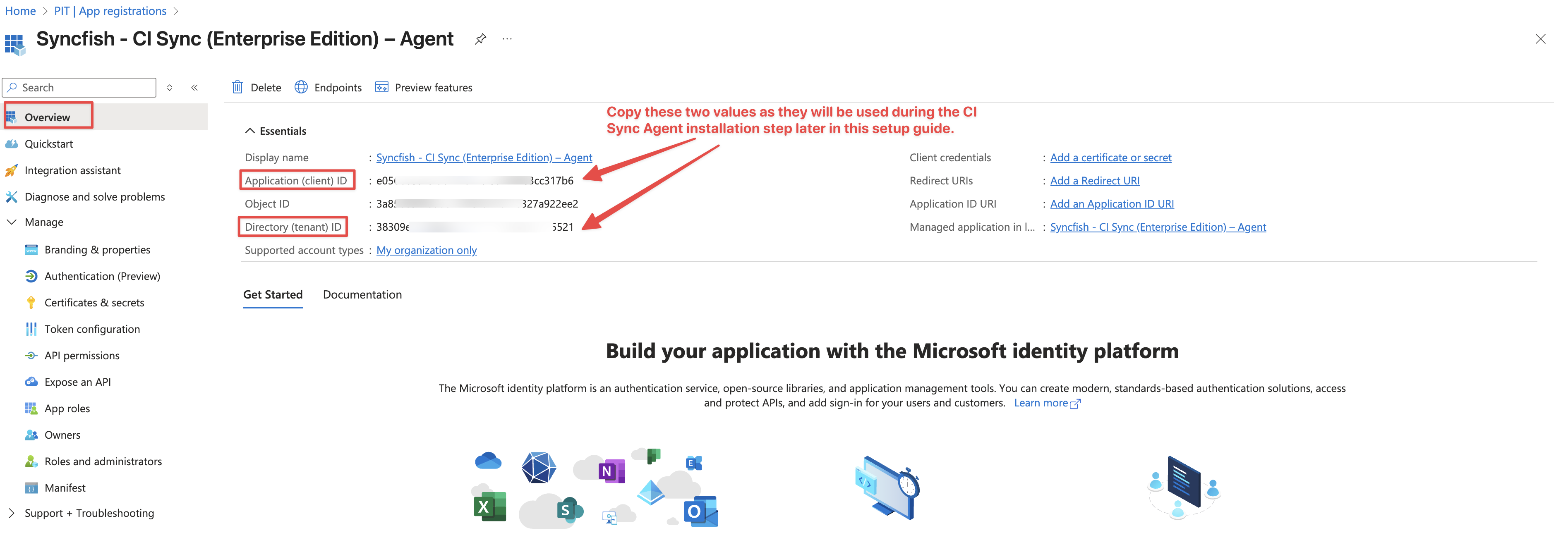
Task: Click the Endpoints globe icon
Action: coord(301,88)
